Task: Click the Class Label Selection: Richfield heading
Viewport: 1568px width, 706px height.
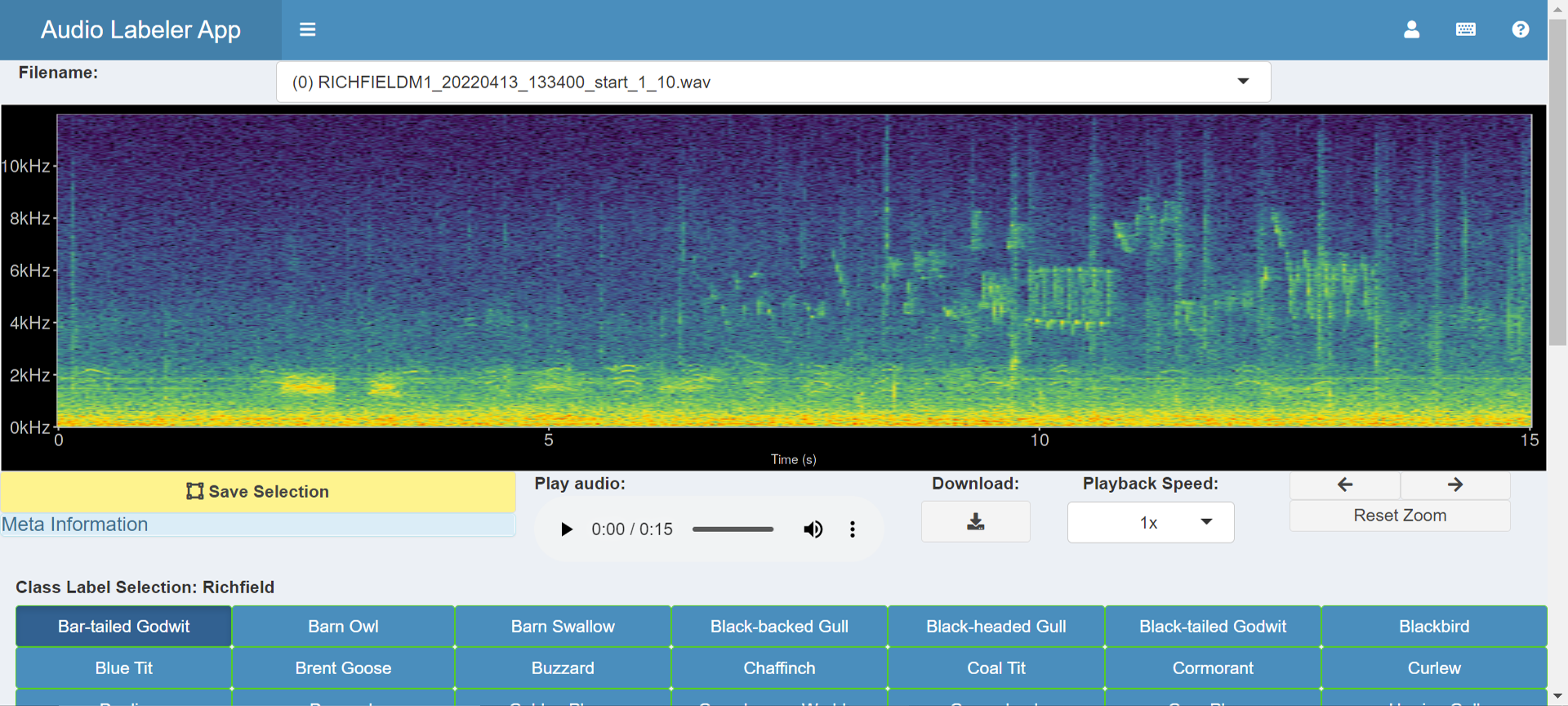Action: 145,587
